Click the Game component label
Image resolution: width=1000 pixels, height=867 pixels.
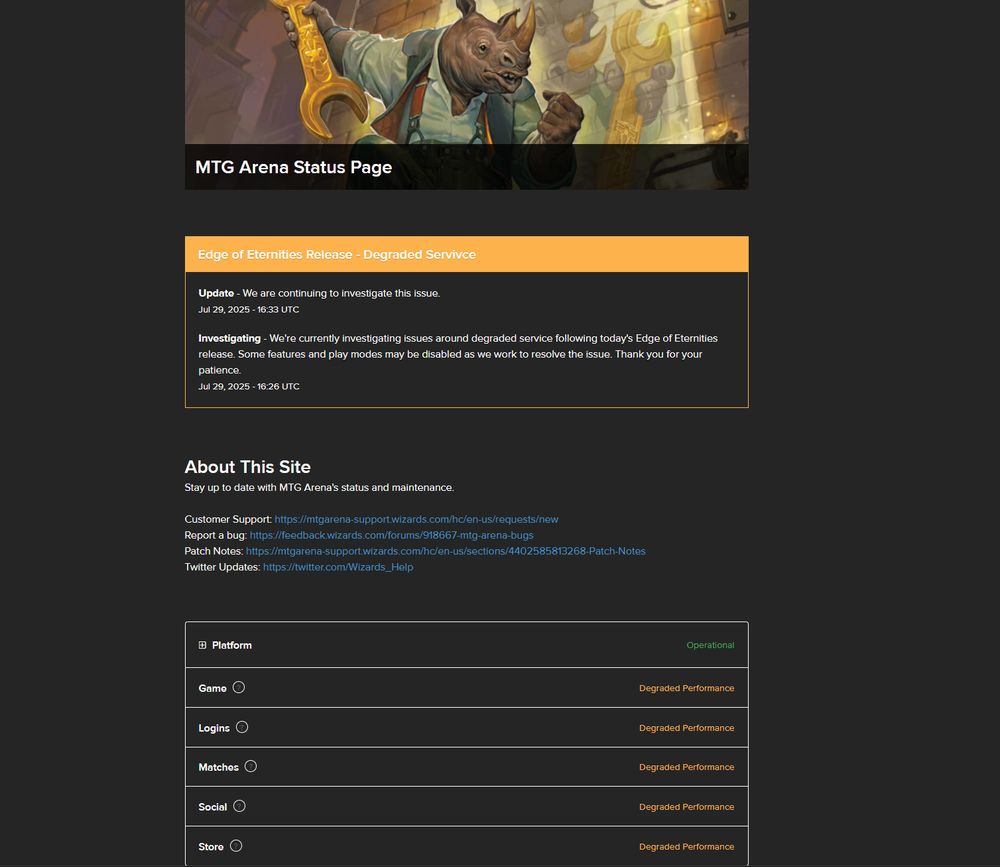pyautogui.click(x=212, y=688)
